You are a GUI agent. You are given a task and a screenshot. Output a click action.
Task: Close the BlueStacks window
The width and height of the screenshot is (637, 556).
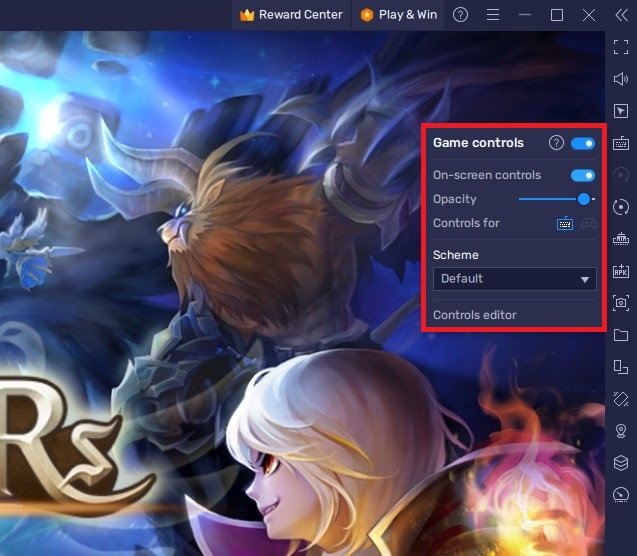[x=589, y=15]
